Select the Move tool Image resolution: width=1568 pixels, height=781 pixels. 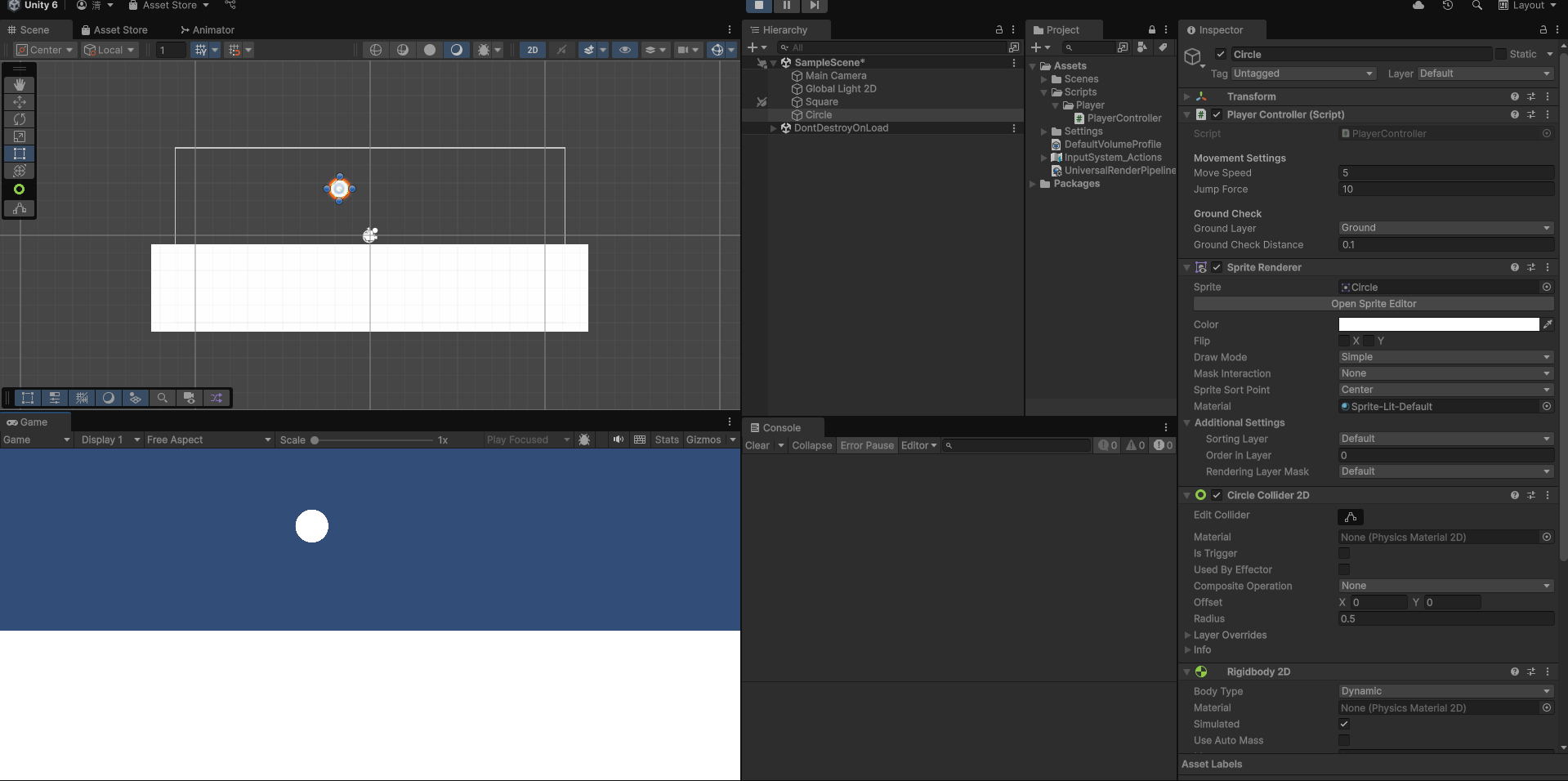point(19,102)
